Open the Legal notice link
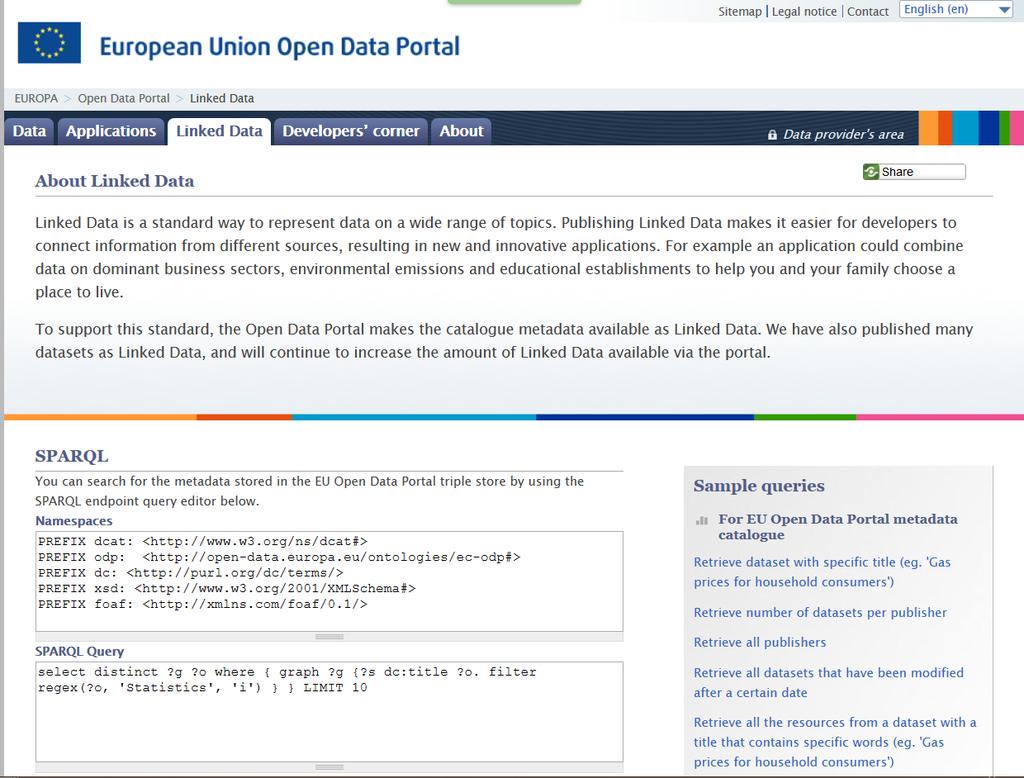The image size is (1024, 778). 804,12
